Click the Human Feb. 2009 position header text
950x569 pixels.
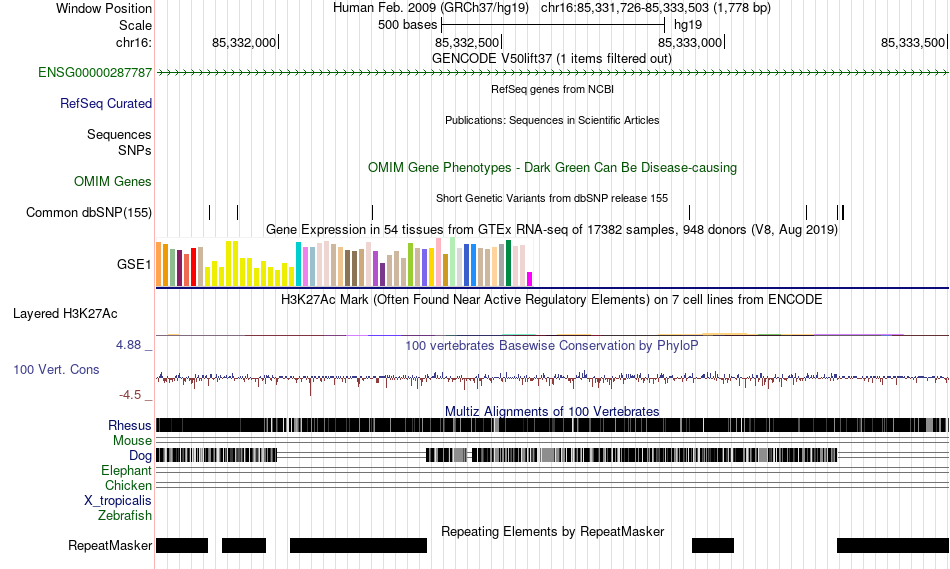click(552, 8)
